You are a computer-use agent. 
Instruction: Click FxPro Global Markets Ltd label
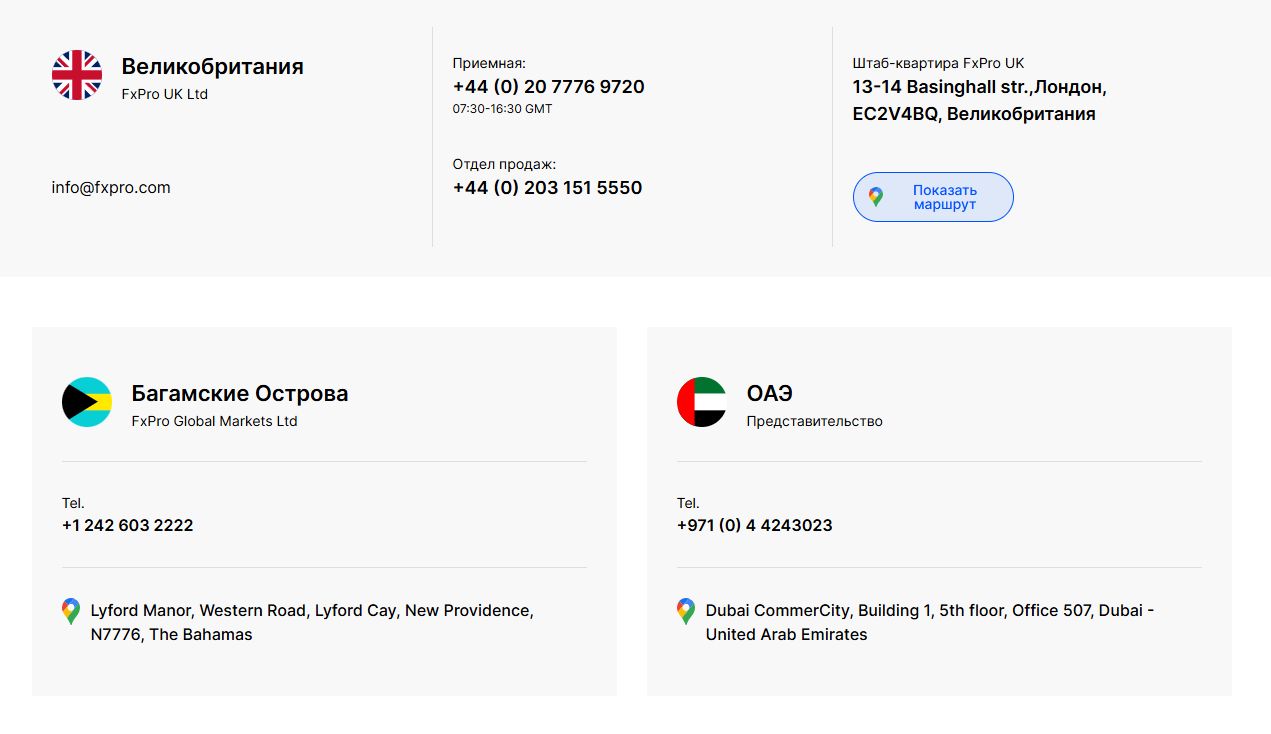pos(214,421)
